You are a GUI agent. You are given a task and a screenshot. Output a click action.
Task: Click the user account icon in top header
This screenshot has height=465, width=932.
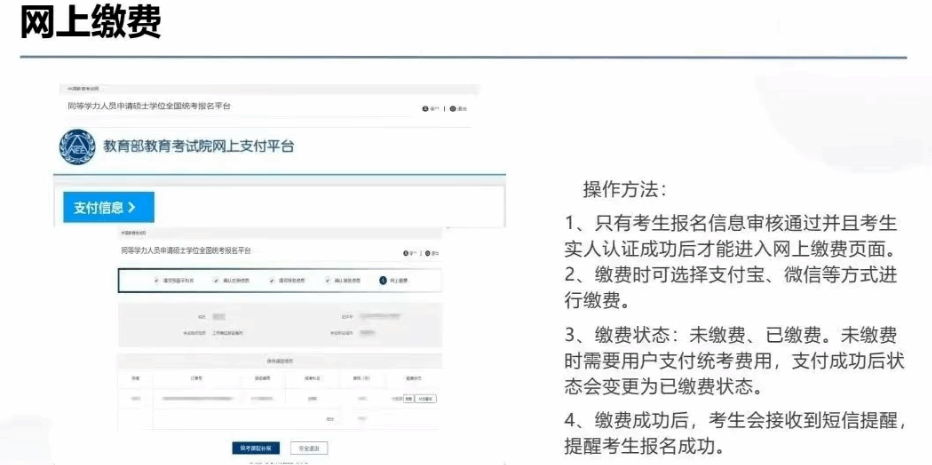pos(426,108)
